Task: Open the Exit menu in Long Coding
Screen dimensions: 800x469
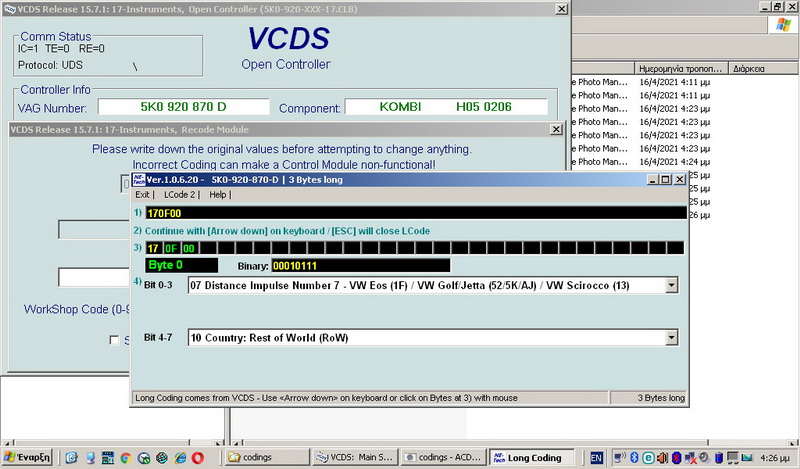Action: tap(142, 194)
